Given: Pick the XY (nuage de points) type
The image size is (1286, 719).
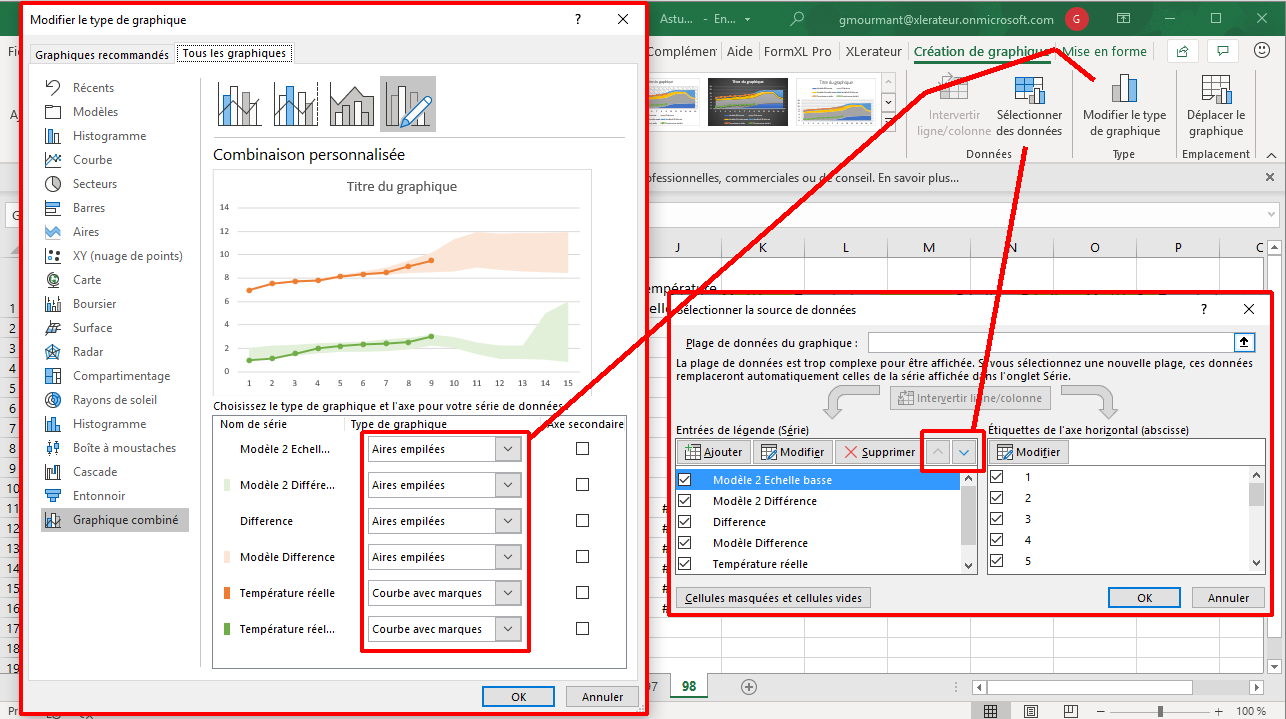Looking at the screenshot, I should tap(127, 256).
